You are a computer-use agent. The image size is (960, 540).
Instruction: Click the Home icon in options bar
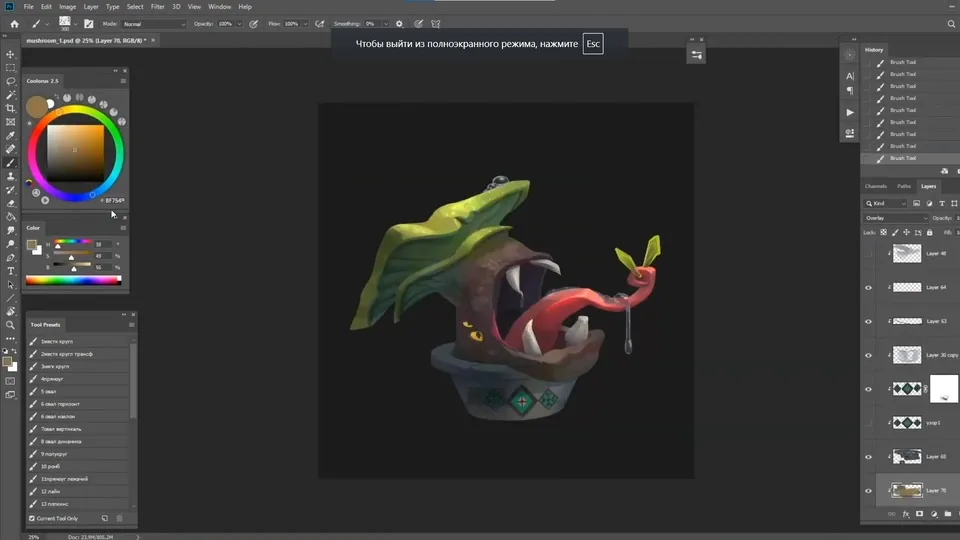(x=14, y=24)
